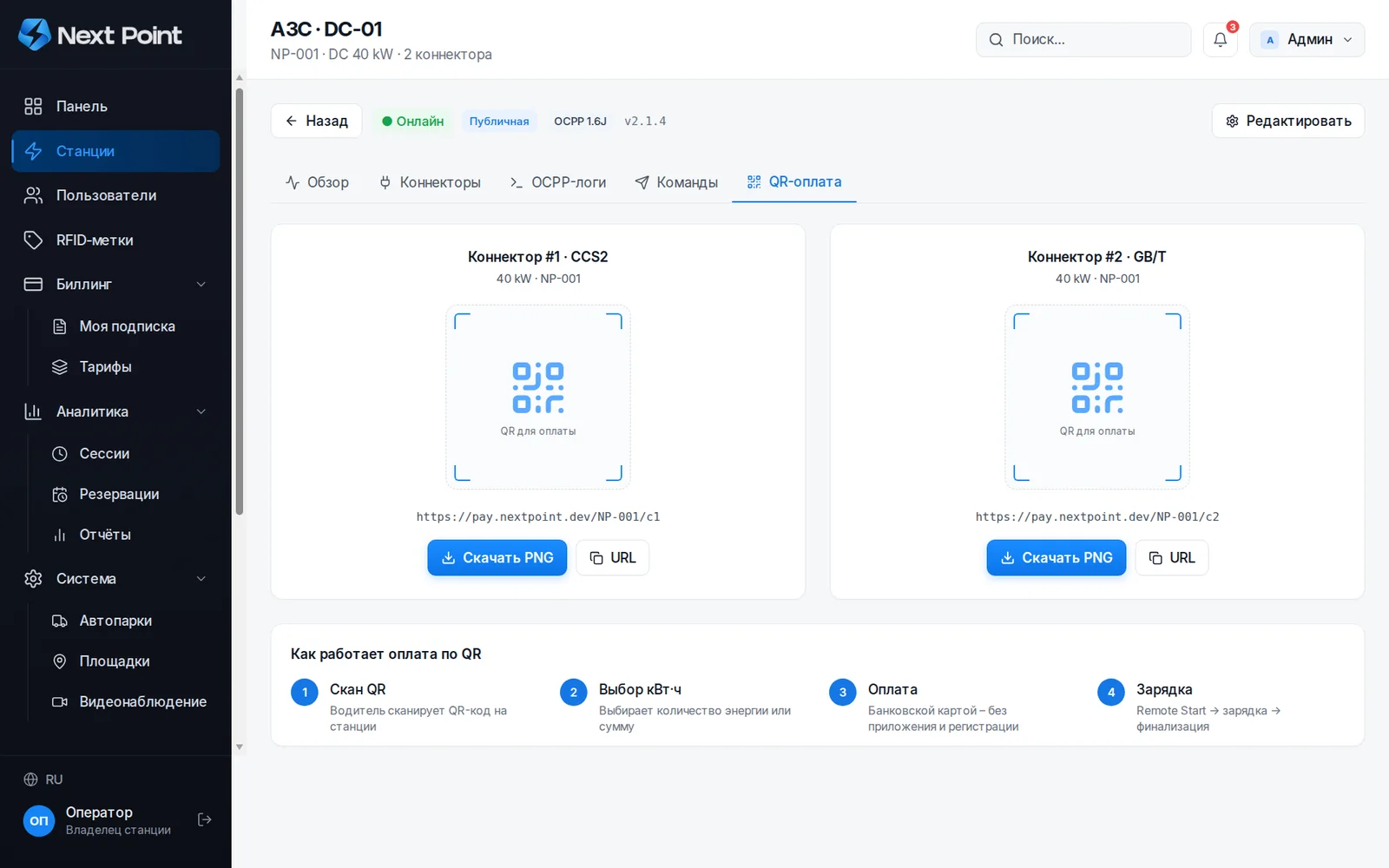Open notifications bell icon
Viewport: 1389px width, 868px height.
(1220, 39)
